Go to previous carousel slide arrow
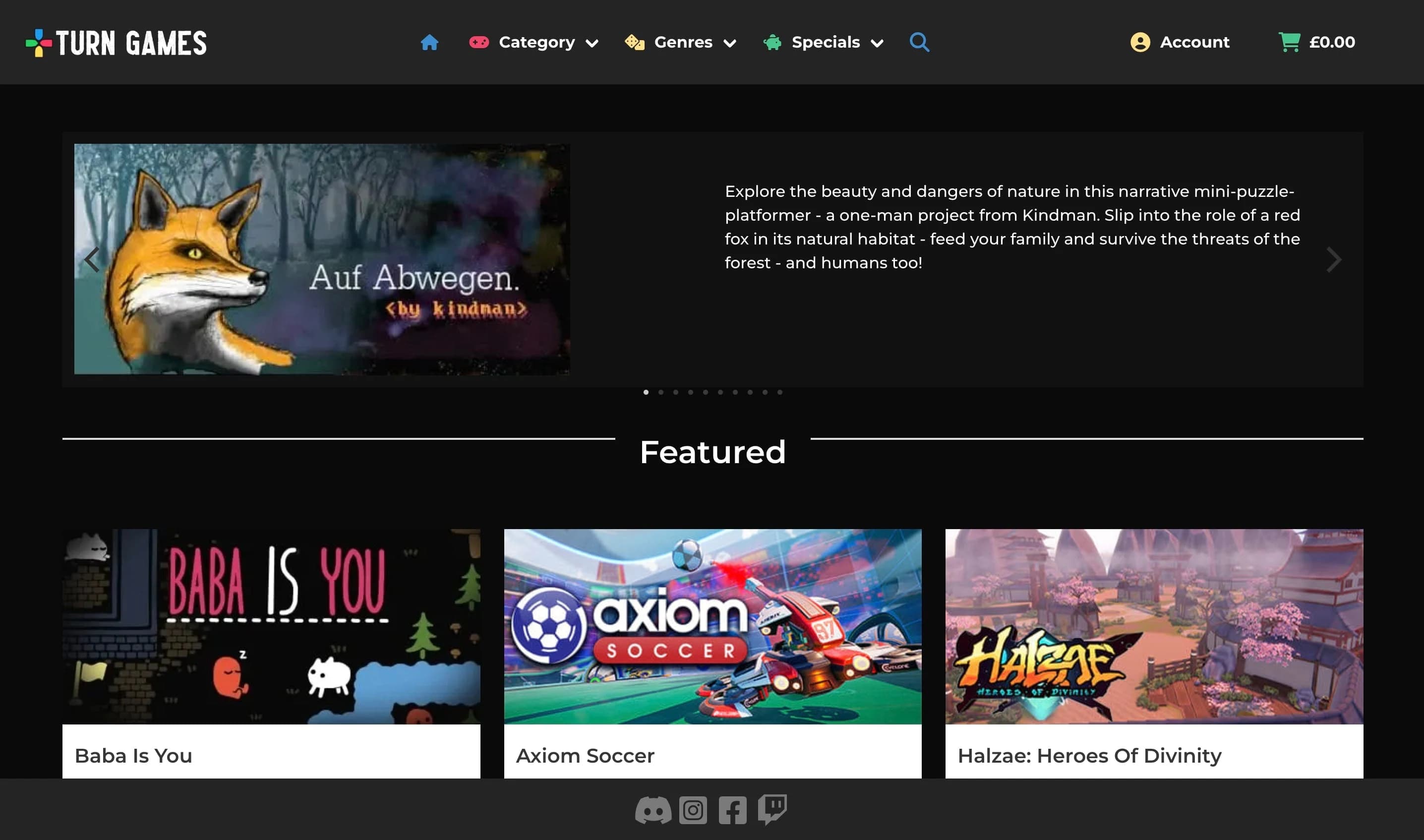This screenshot has width=1424, height=840. click(x=92, y=260)
